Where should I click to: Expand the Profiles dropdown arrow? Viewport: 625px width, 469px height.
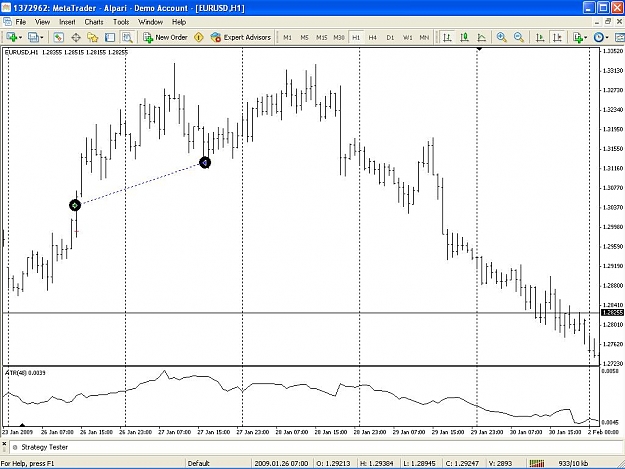(x=41, y=38)
